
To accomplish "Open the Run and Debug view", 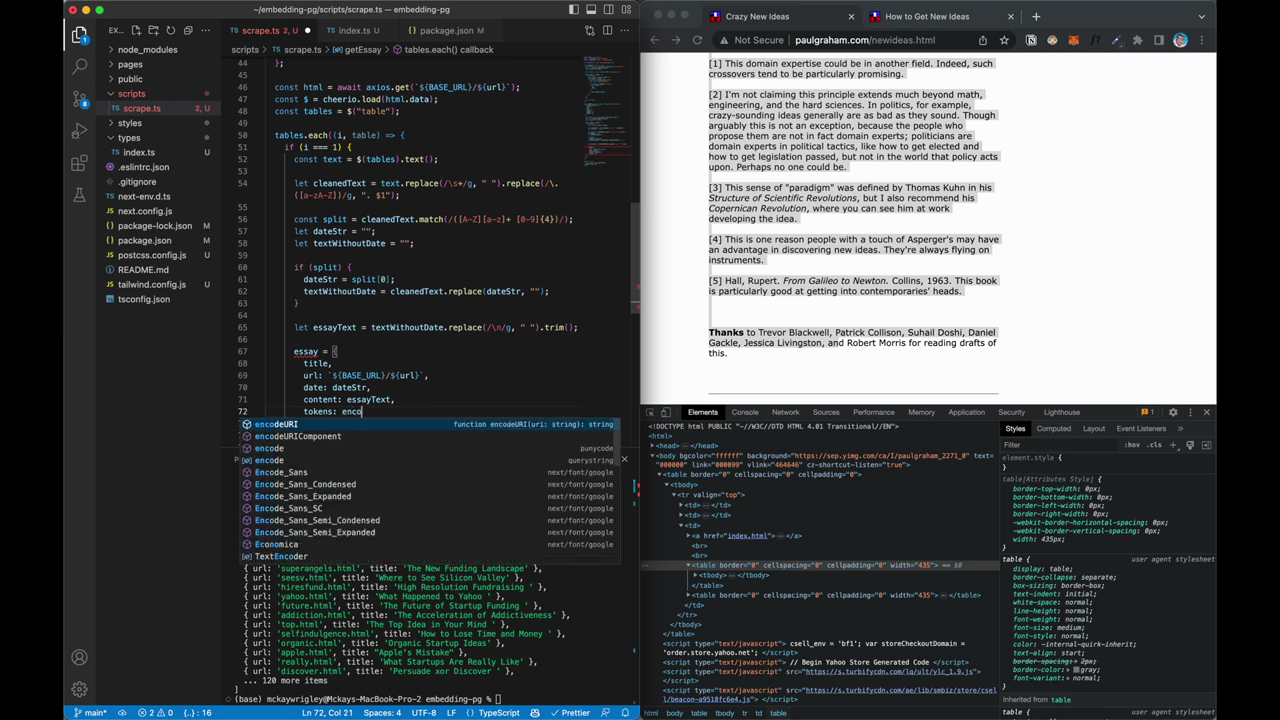I will pyautogui.click(x=80, y=131).
